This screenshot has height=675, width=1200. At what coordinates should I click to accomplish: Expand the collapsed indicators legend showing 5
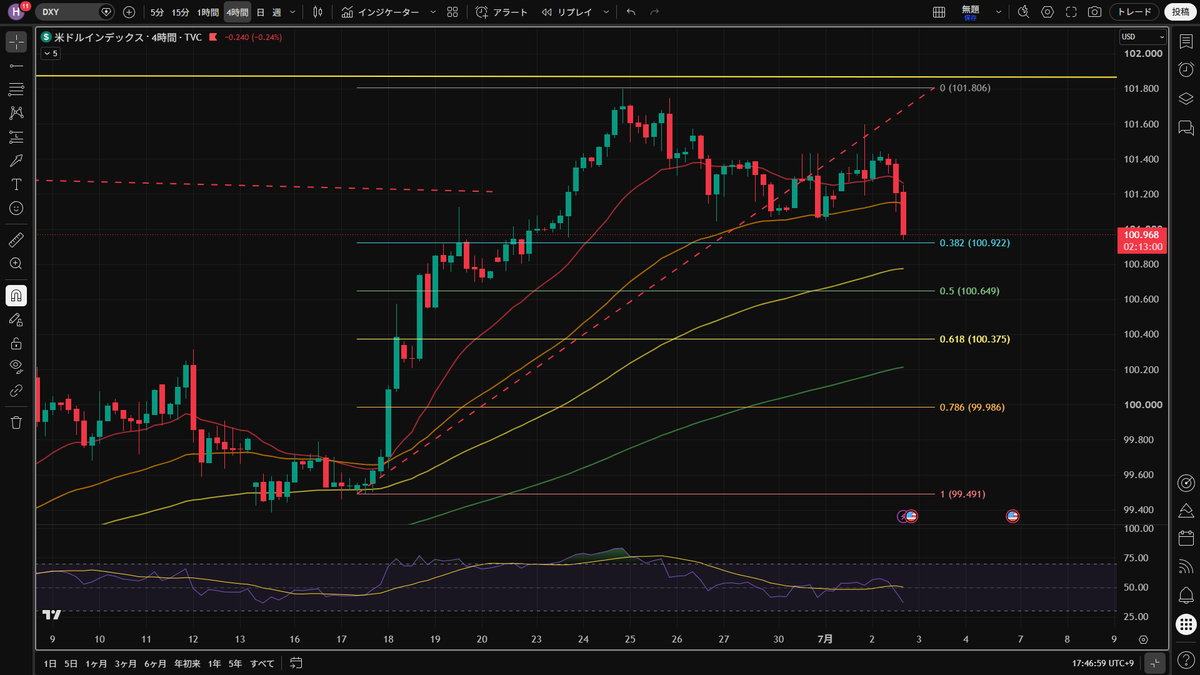click(x=50, y=54)
